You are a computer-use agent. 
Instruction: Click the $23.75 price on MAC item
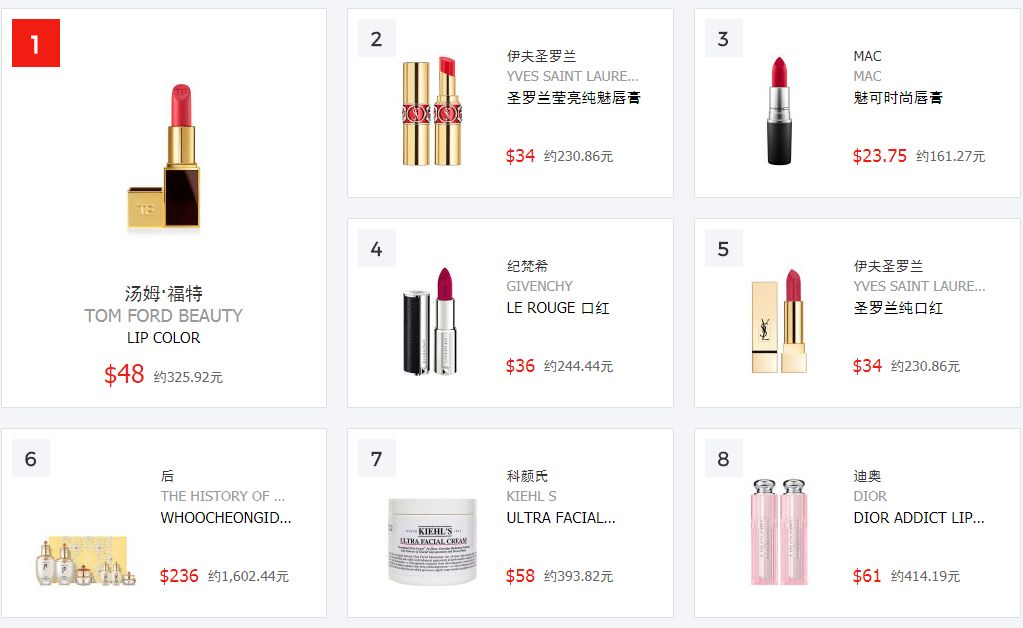[879, 156]
